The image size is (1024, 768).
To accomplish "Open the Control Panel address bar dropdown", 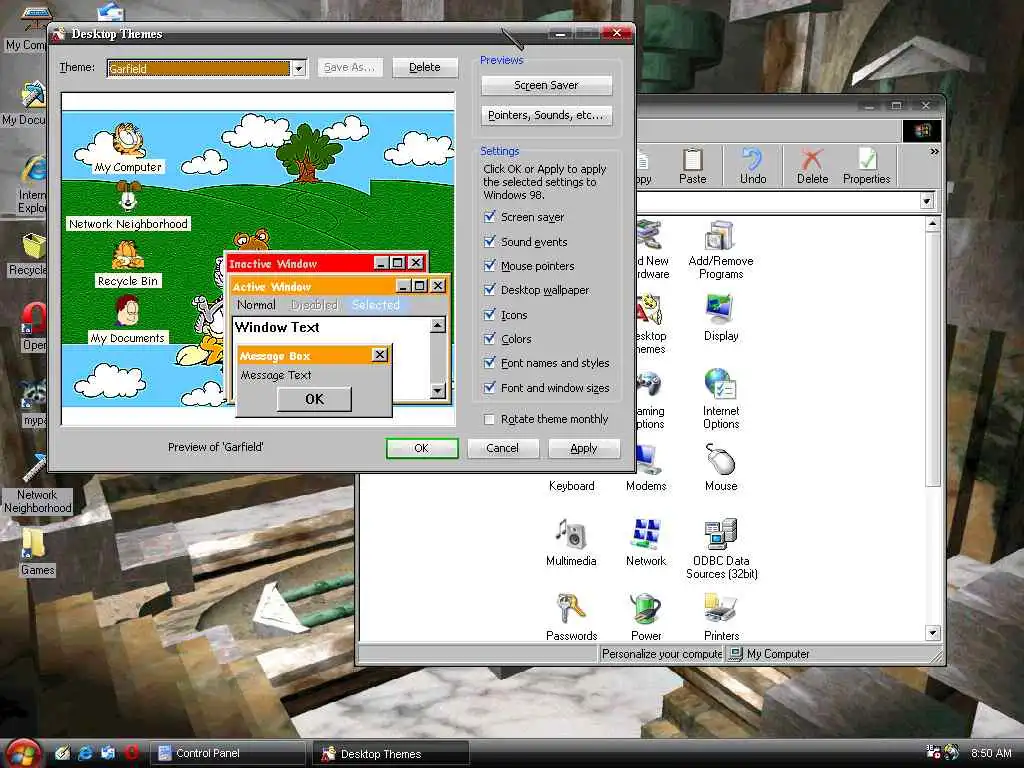I will click(x=927, y=201).
